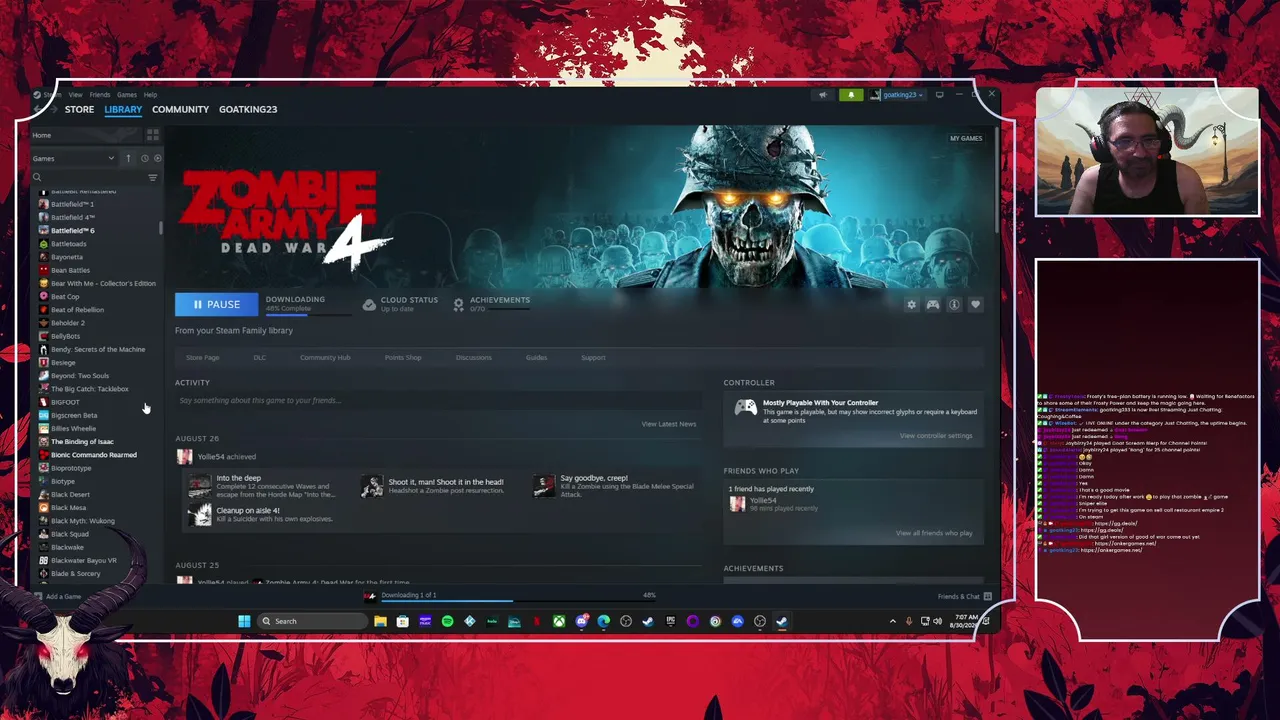Open File Explorer from the taskbar

tap(380, 621)
